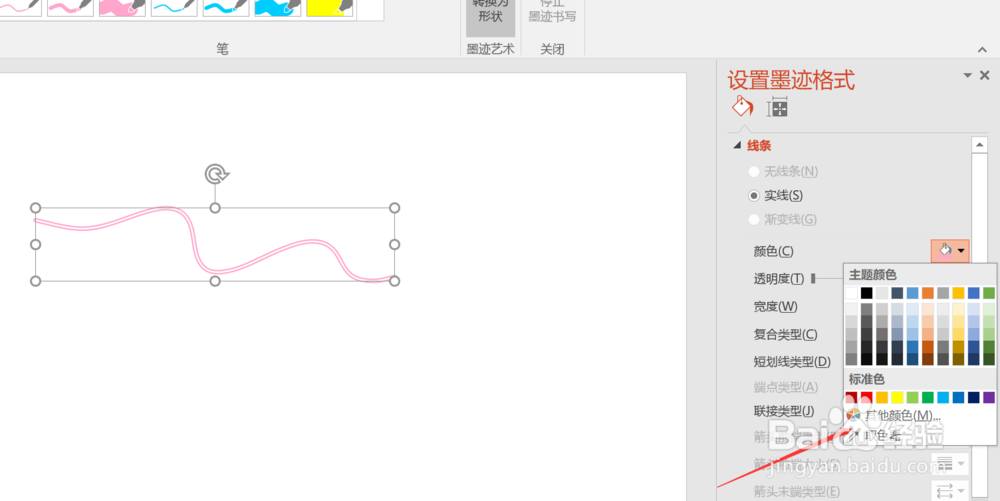Click the pane scrollbar up arrow
Viewport: 1000px width, 501px height.
pos(980,145)
